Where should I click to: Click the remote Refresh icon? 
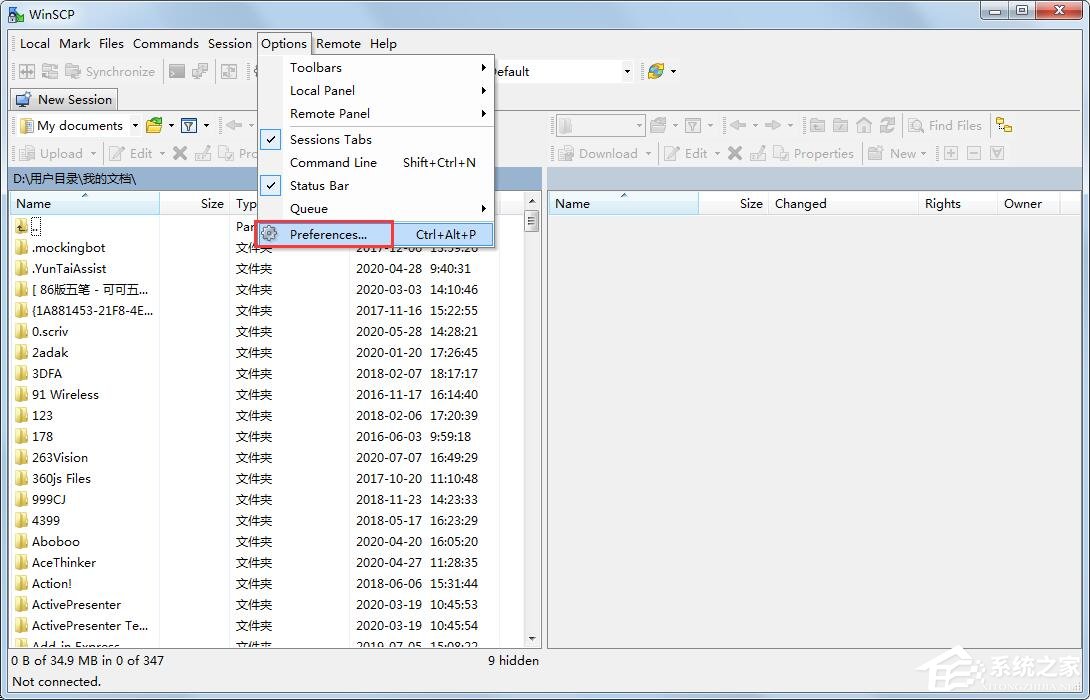click(887, 125)
